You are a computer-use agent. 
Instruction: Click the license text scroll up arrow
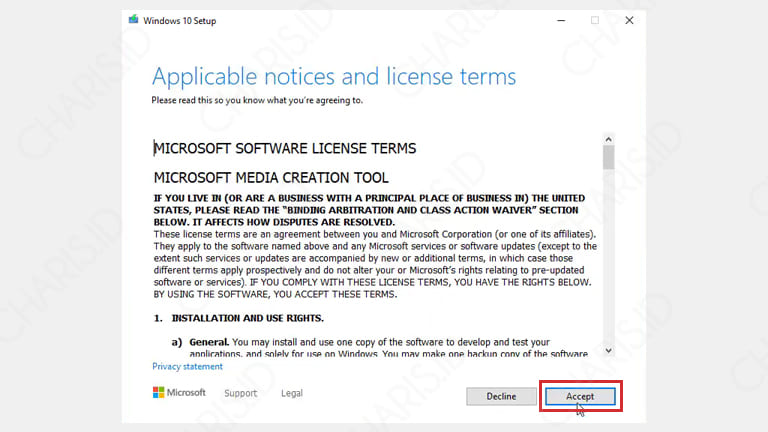[608, 140]
